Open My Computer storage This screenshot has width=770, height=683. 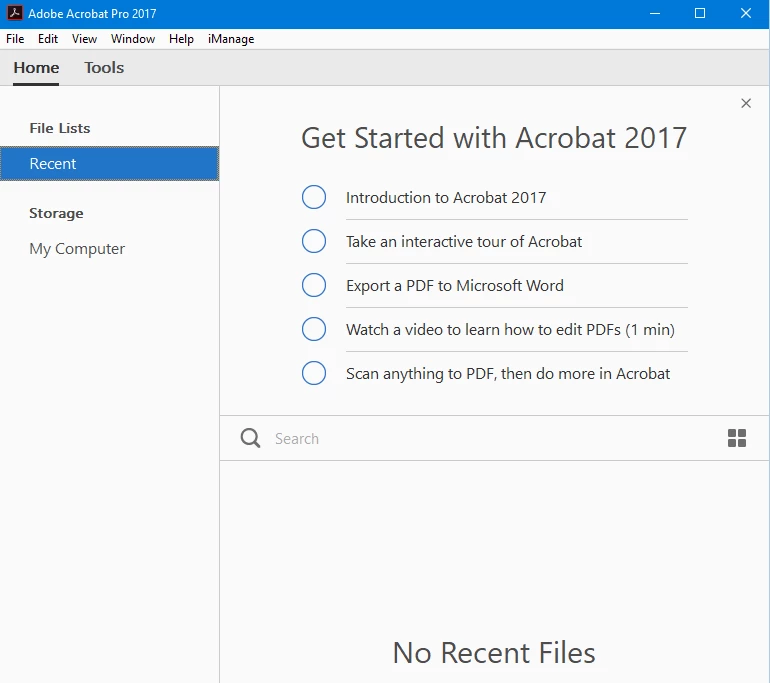coord(77,249)
